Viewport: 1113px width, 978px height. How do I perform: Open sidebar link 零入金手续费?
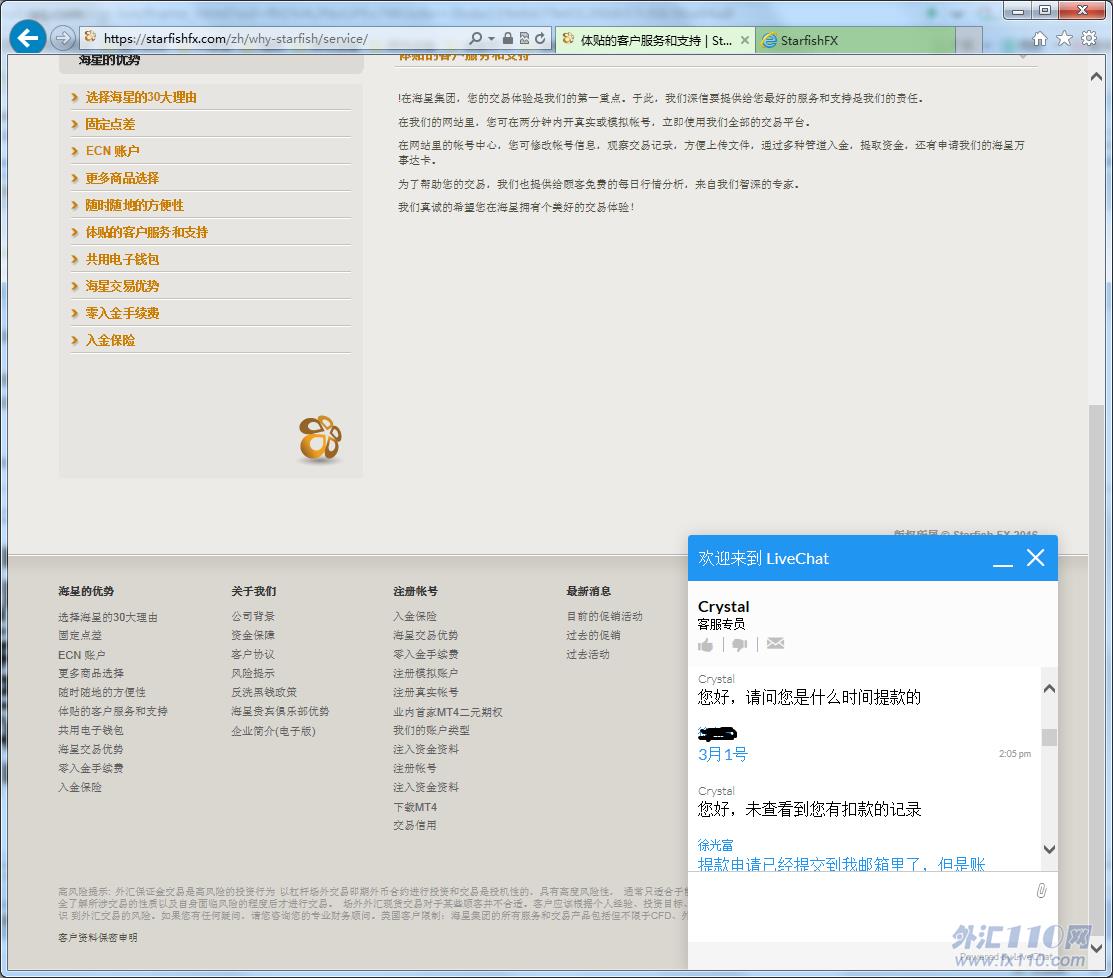click(x=122, y=313)
